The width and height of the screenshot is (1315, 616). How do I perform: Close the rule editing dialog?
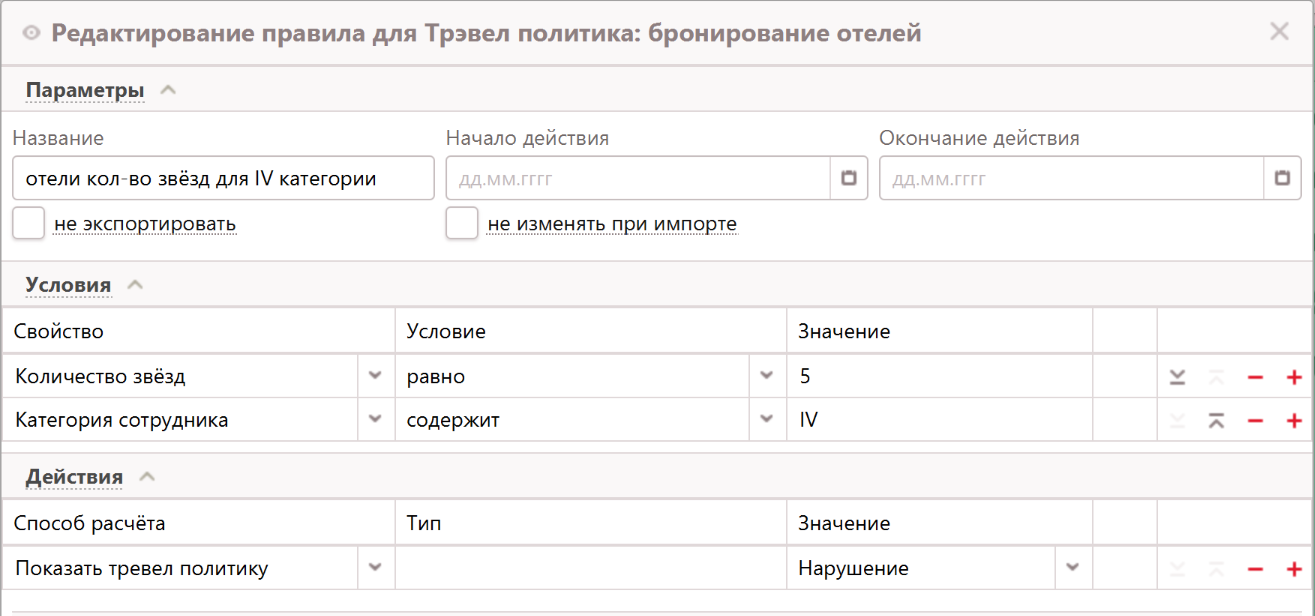pos(1279,32)
